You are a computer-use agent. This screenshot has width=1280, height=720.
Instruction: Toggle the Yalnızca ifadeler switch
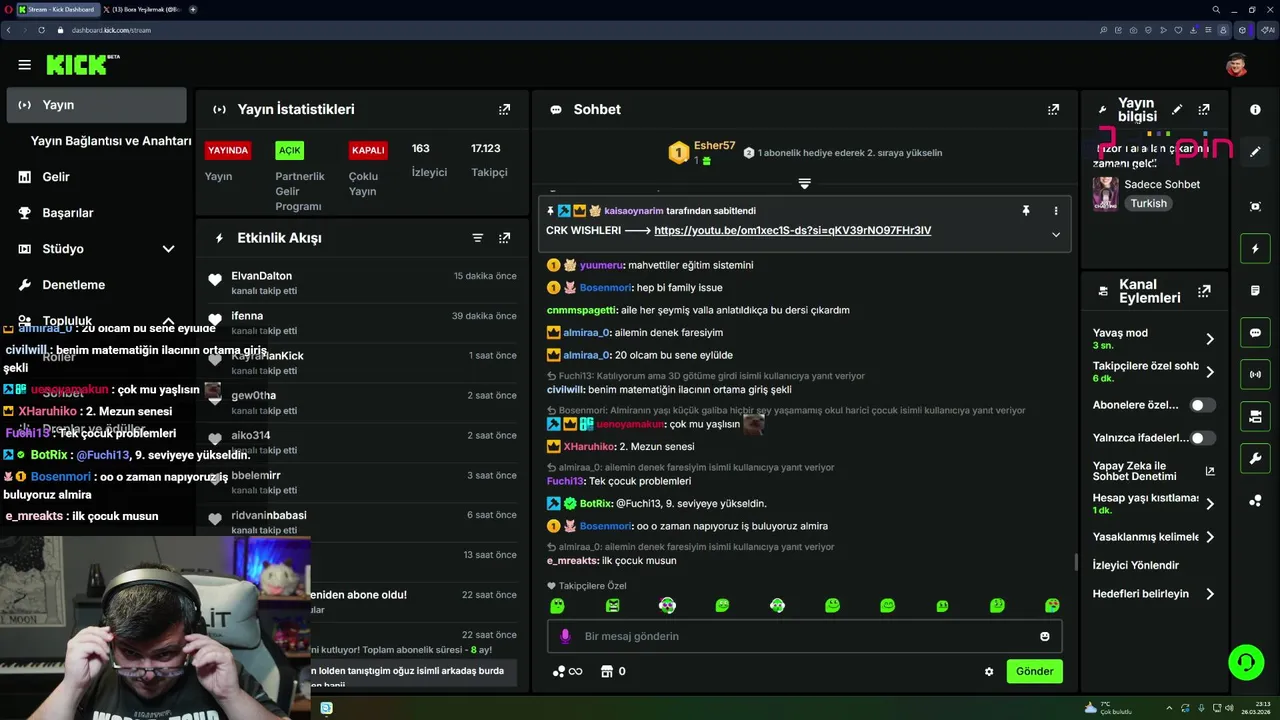[x=1203, y=438]
